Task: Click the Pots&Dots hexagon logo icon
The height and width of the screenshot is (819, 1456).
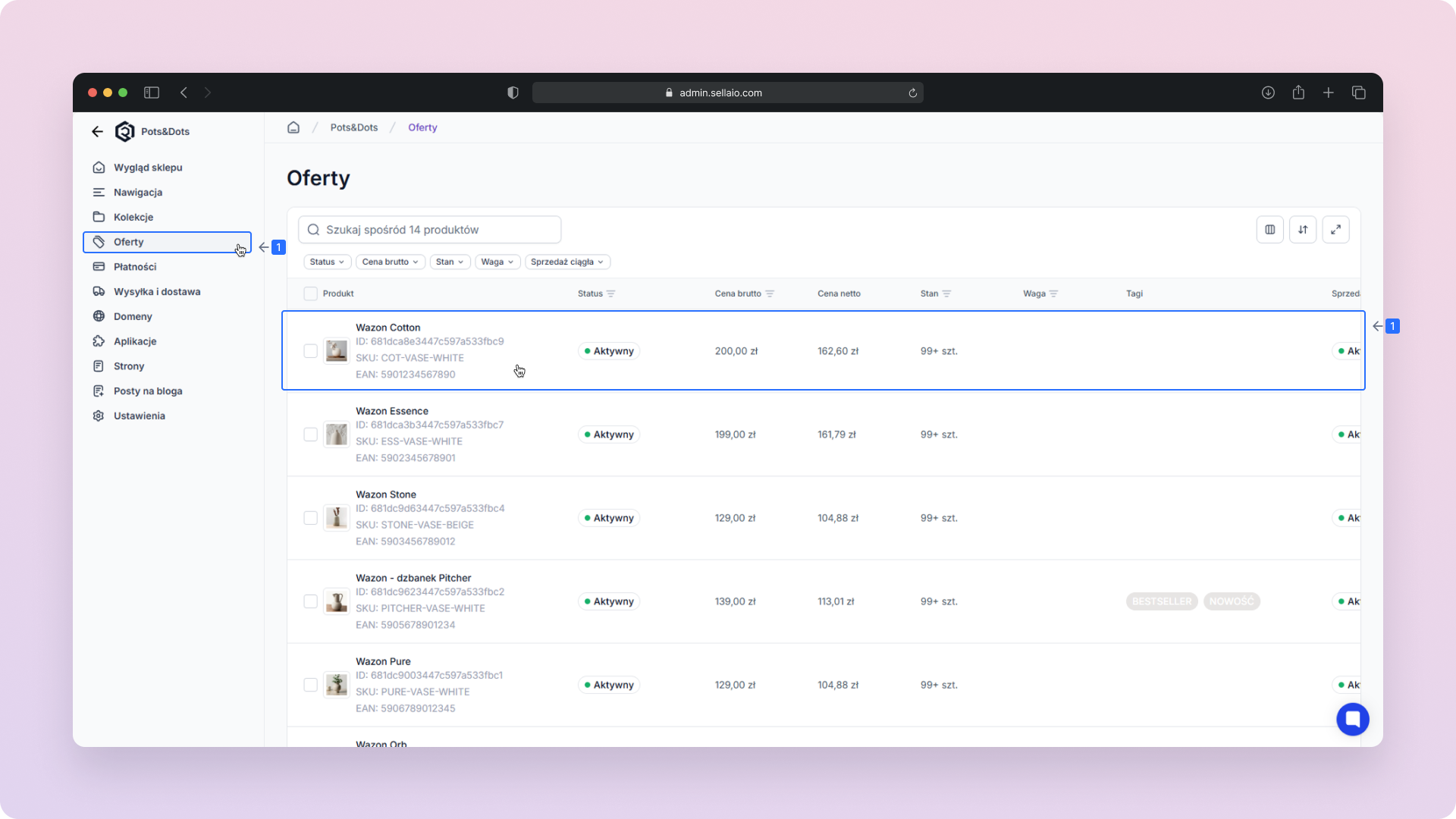Action: tap(124, 131)
